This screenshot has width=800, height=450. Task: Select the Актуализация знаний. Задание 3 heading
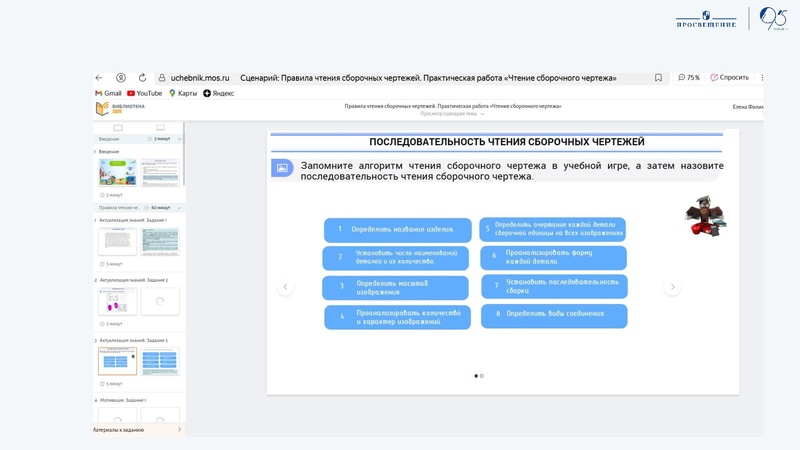coord(134,340)
